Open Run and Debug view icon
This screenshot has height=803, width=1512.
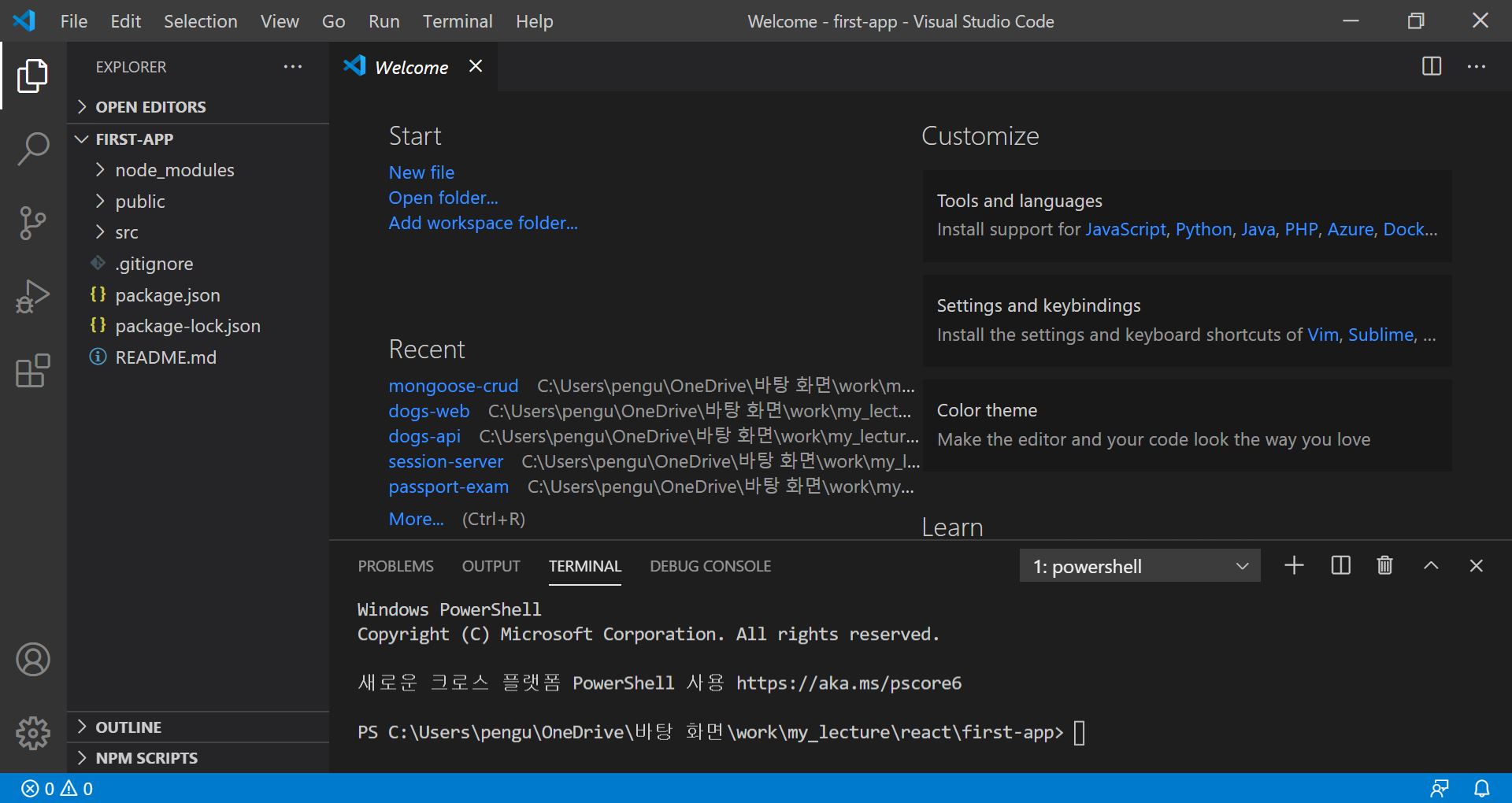coord(32,297)
